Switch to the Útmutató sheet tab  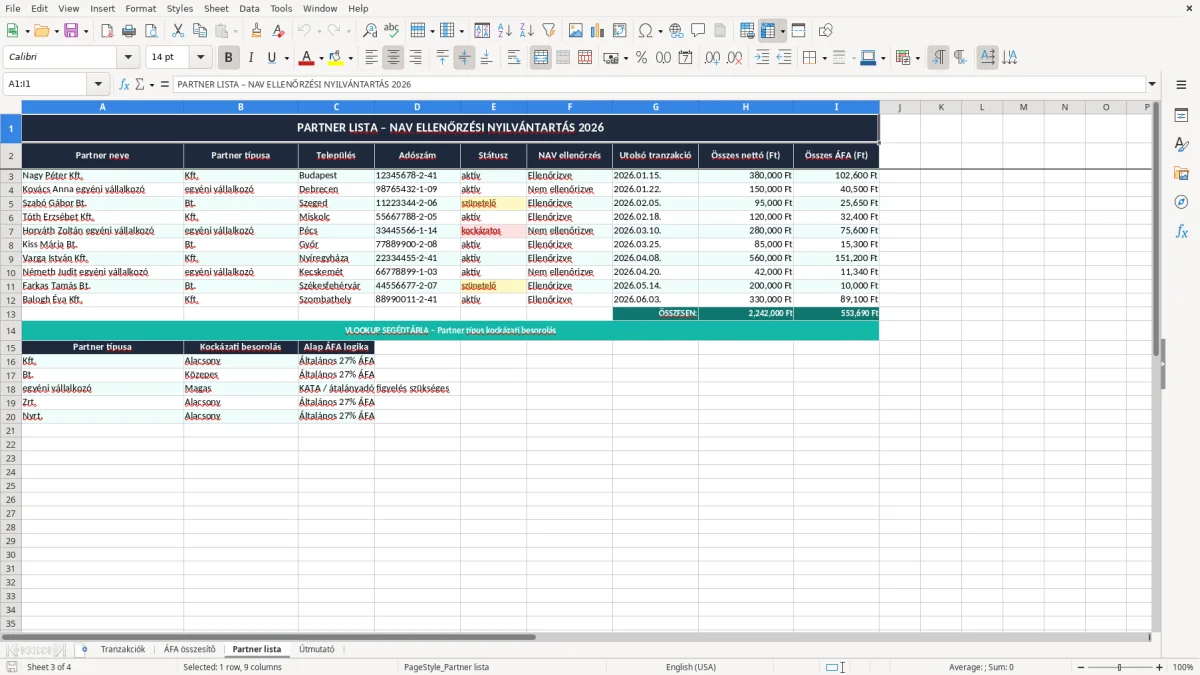point(317,649)
